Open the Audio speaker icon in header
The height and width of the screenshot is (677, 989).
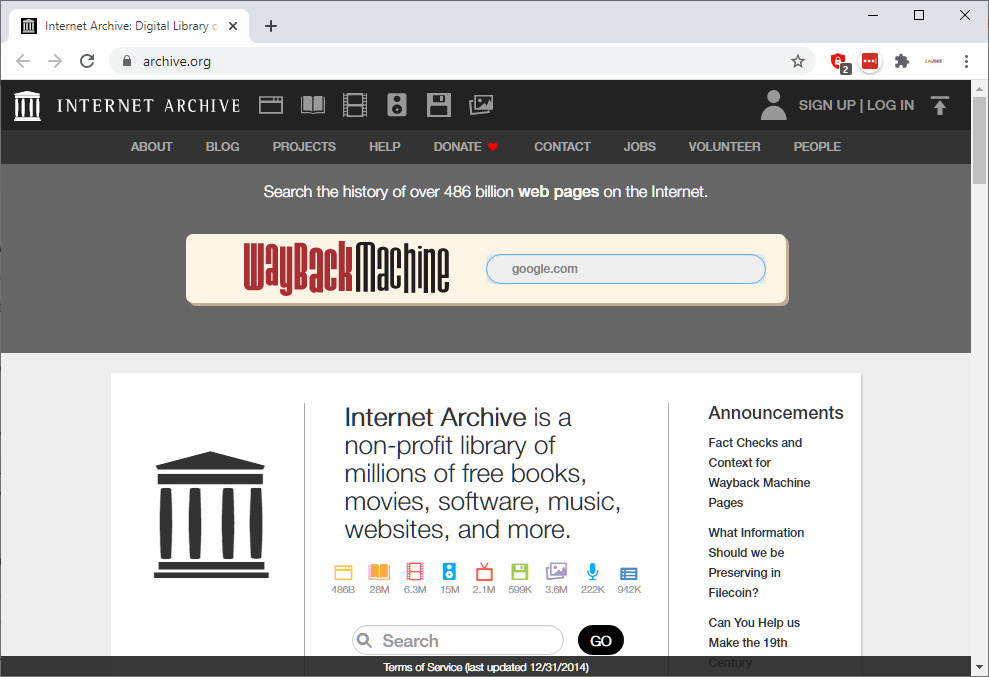397,105
